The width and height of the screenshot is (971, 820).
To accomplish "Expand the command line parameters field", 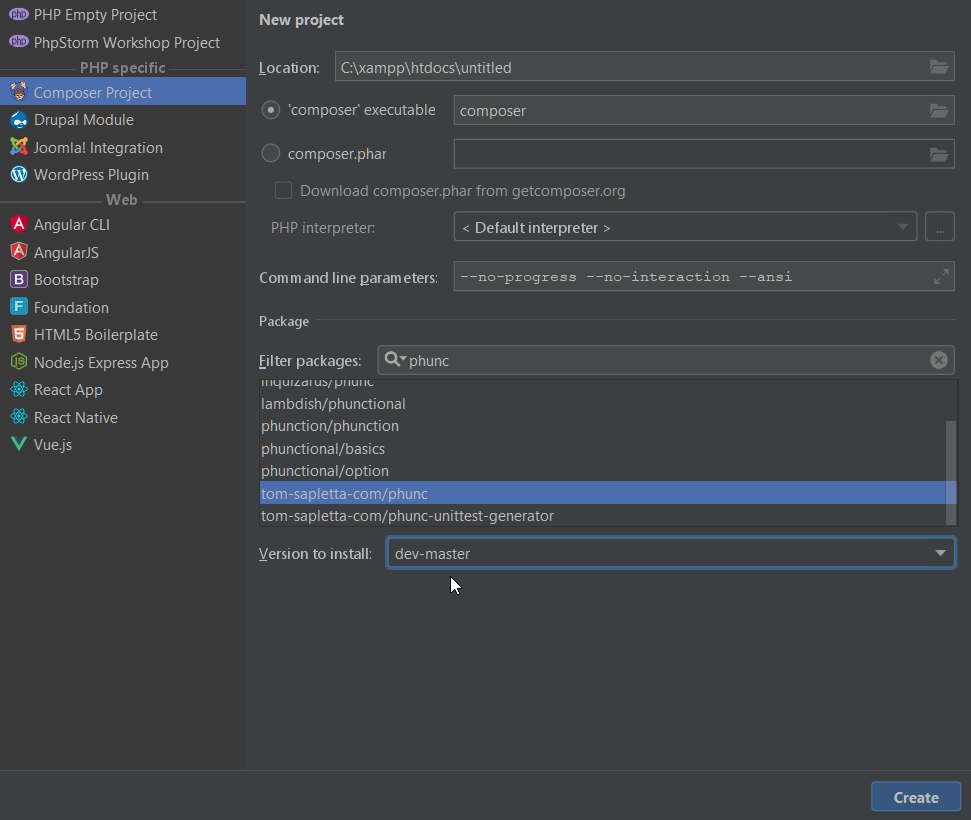I will point(941,277).
